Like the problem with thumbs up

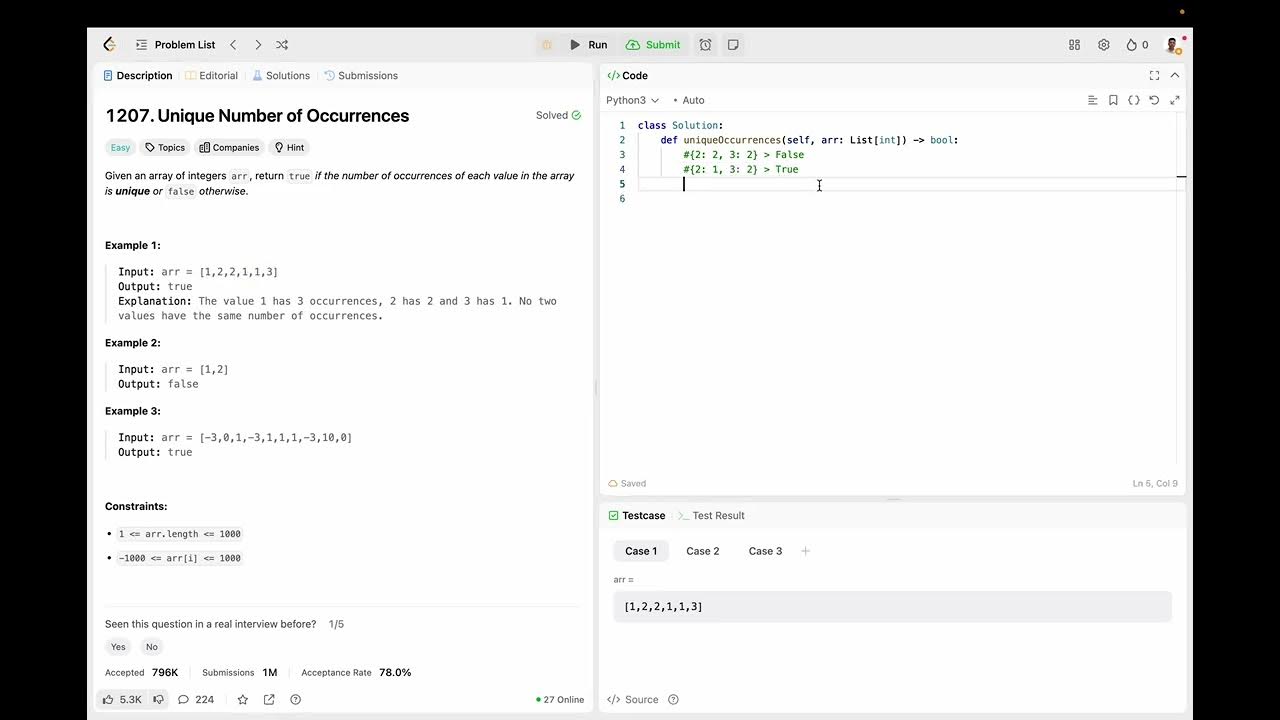pyautogui.click(x=109, y=699)
